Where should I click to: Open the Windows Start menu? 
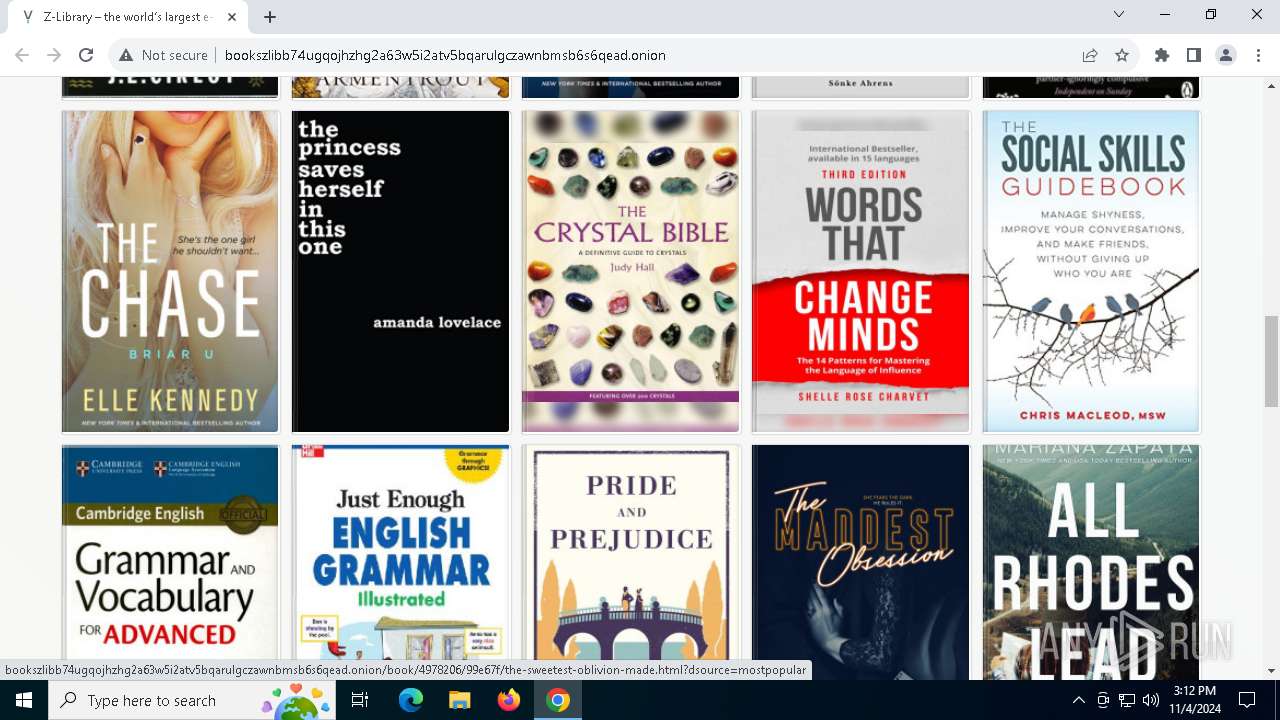24,700
